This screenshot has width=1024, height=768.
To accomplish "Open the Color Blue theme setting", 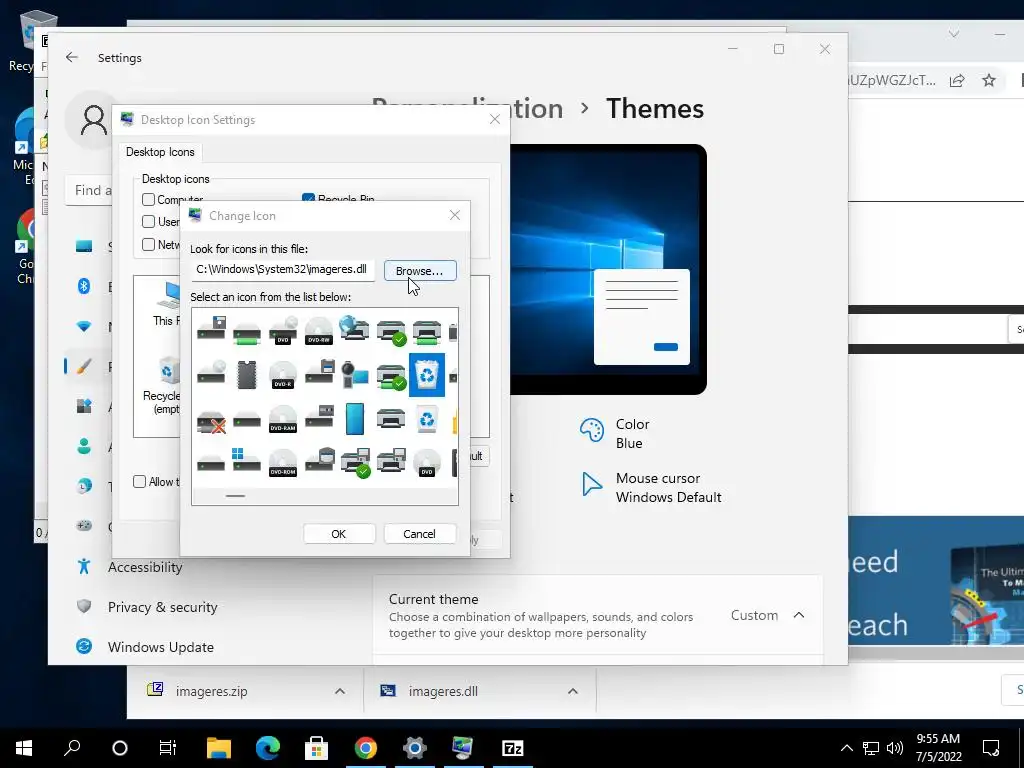I will pos(615,434).
